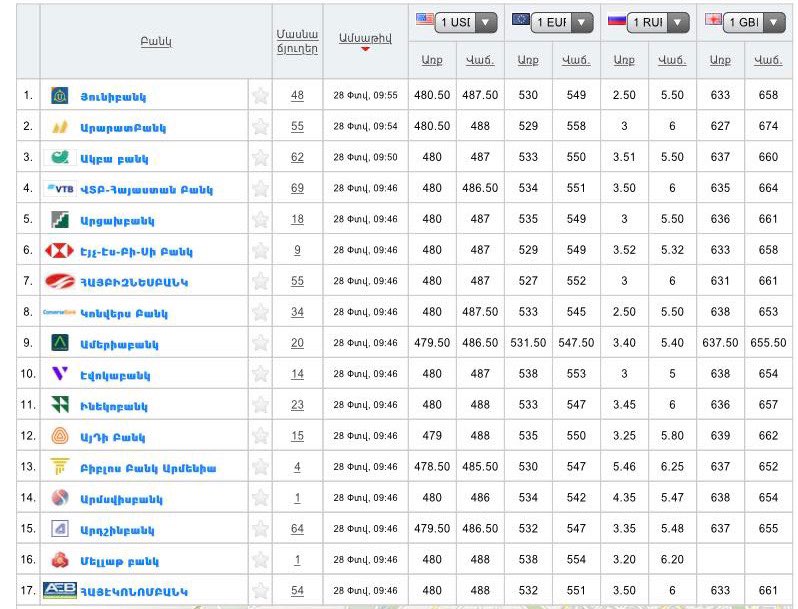Click the US flag icon next to USD
The height and width of the screenshot is (609, 798).
coord(425,19)
